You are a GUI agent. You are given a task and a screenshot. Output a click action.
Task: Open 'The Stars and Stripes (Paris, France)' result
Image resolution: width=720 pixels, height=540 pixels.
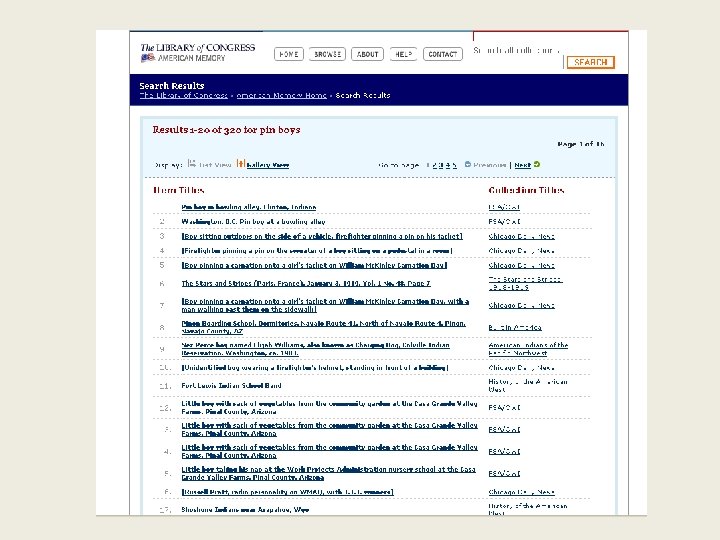[306, 283]
